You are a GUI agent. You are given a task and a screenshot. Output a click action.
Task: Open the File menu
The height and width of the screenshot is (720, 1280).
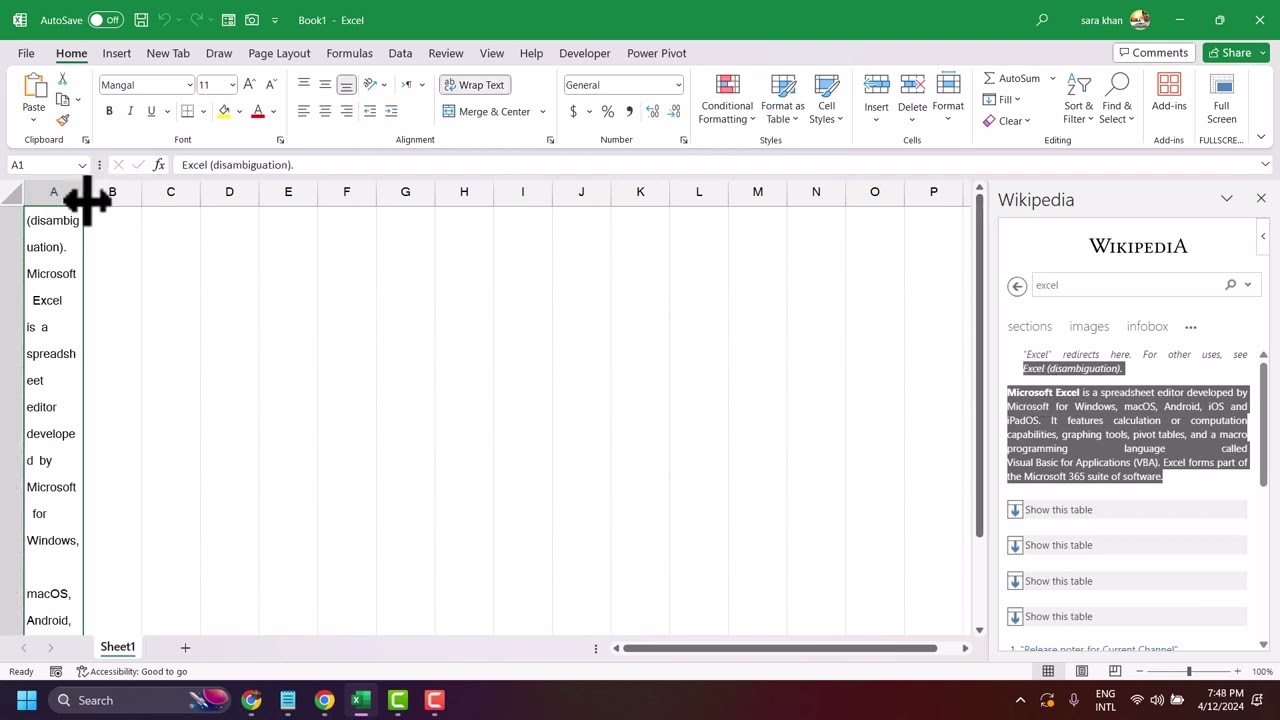(26, 53)
